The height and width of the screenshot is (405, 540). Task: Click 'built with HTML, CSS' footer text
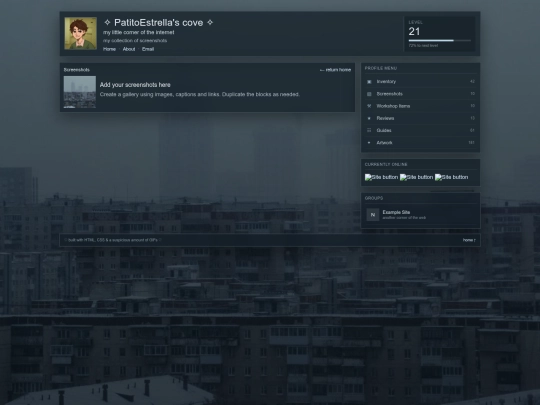113,240
